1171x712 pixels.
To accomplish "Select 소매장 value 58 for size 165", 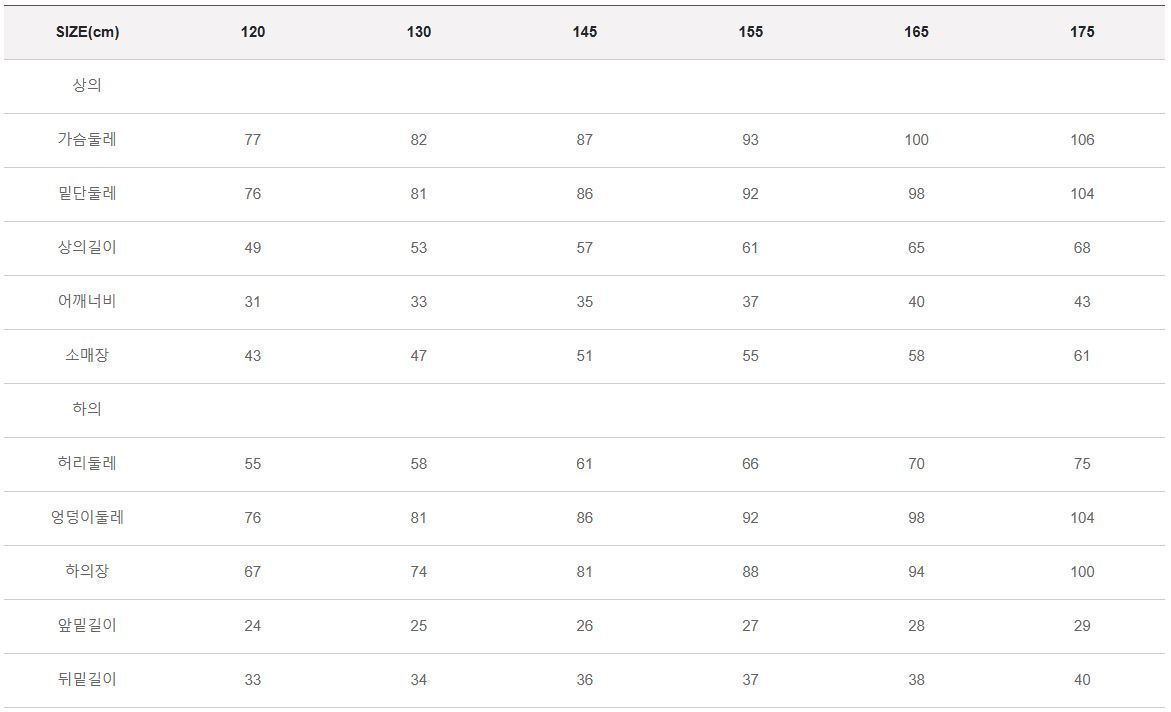I will [916, 356].
